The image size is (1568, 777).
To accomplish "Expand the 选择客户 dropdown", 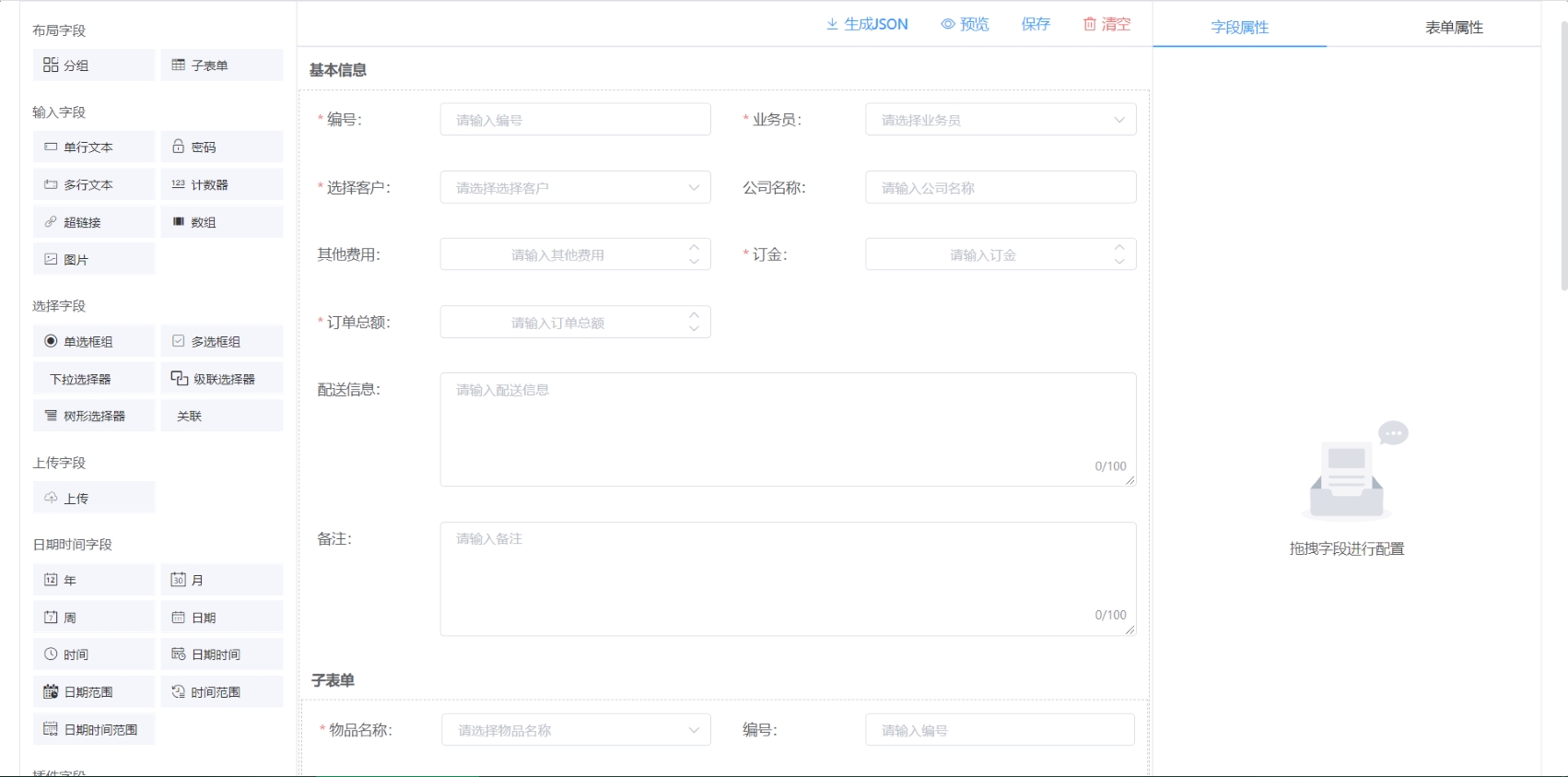I will [x=575, y=187].
